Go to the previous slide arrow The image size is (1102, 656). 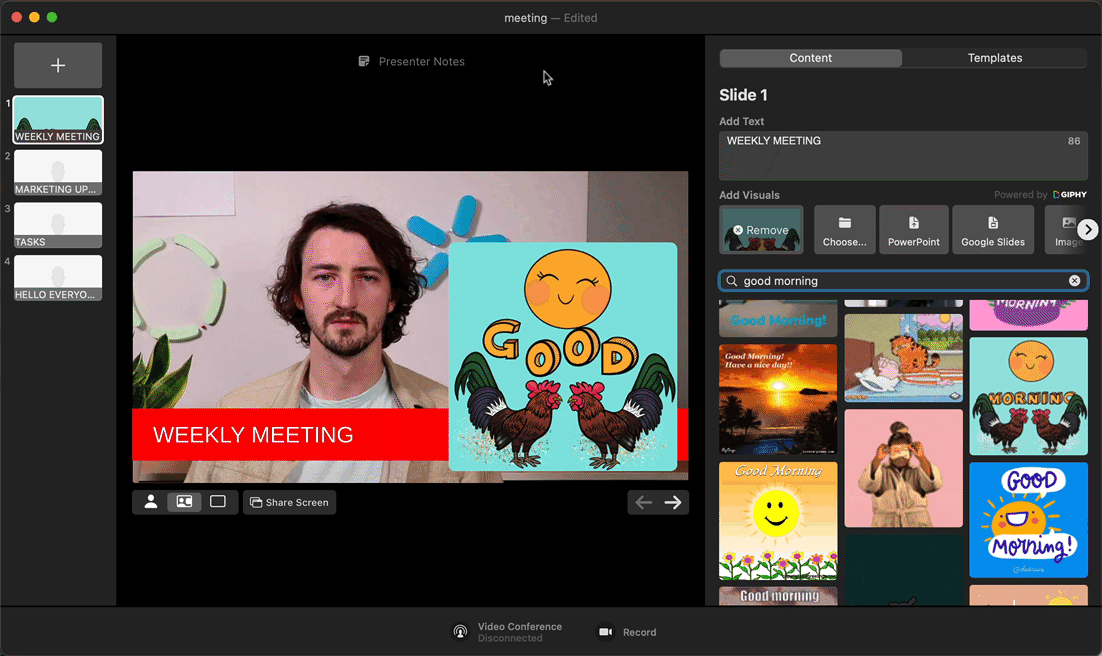[x=644, y=502]
